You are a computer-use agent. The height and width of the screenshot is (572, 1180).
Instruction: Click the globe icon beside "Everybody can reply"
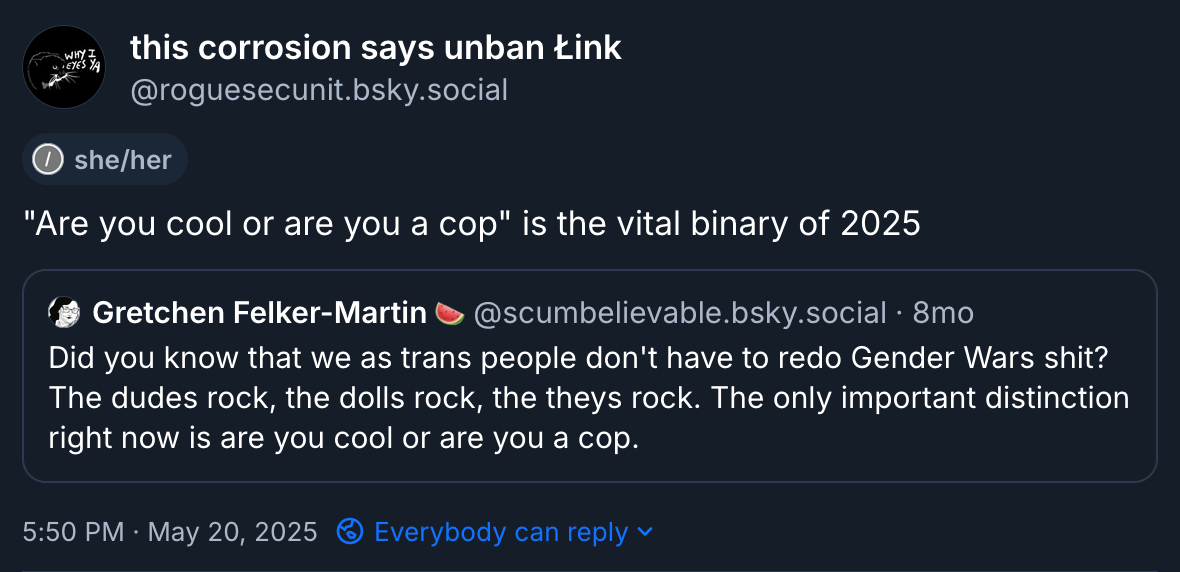pos(350,531)
